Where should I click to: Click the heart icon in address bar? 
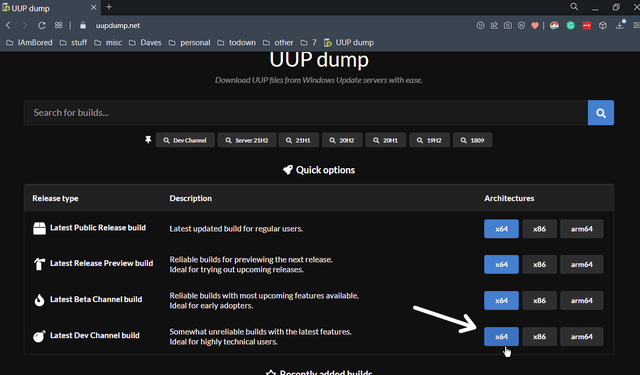(x=535, y=25)
